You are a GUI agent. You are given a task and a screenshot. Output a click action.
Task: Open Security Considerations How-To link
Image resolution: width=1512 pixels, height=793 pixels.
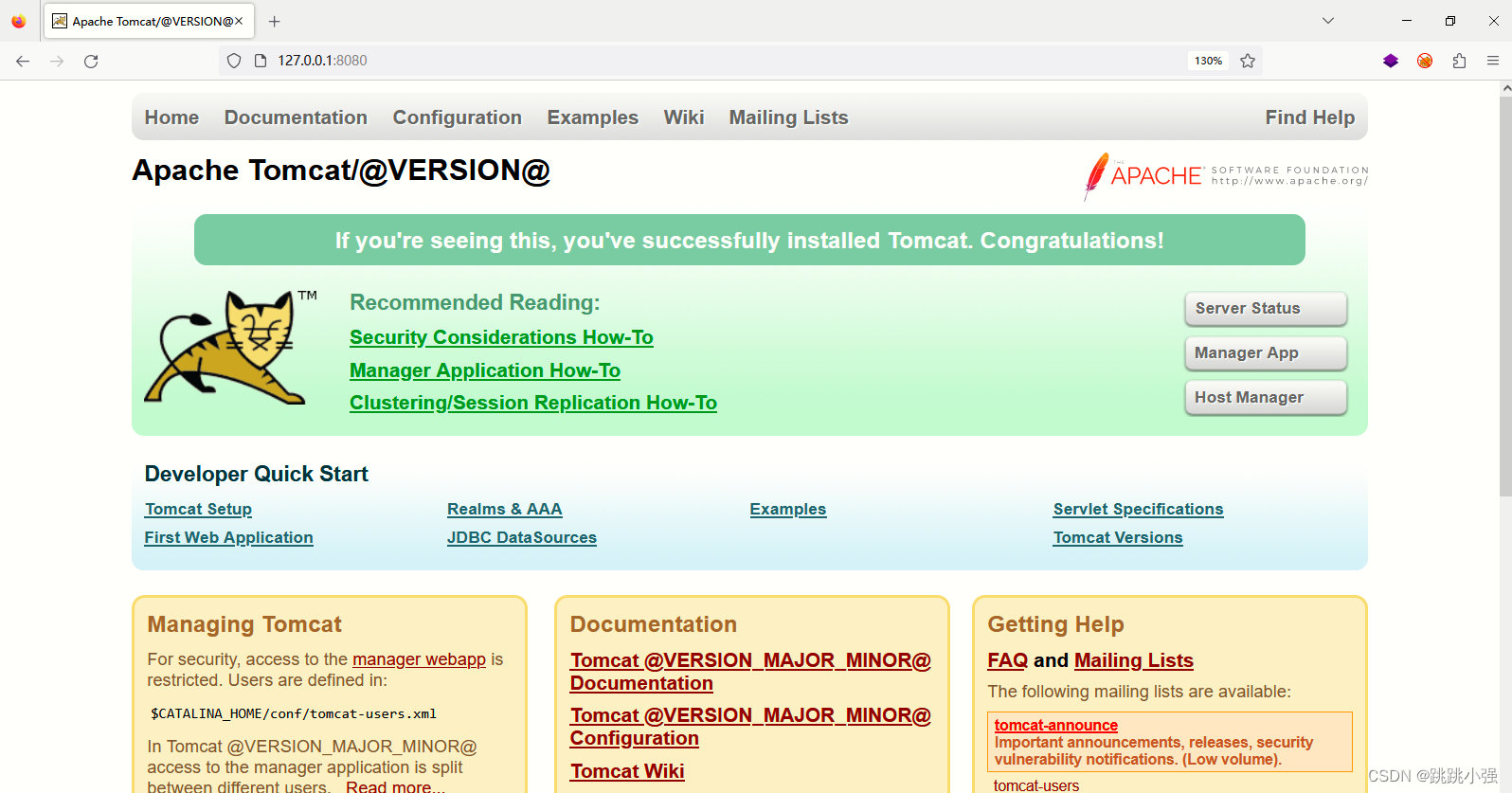501,337
